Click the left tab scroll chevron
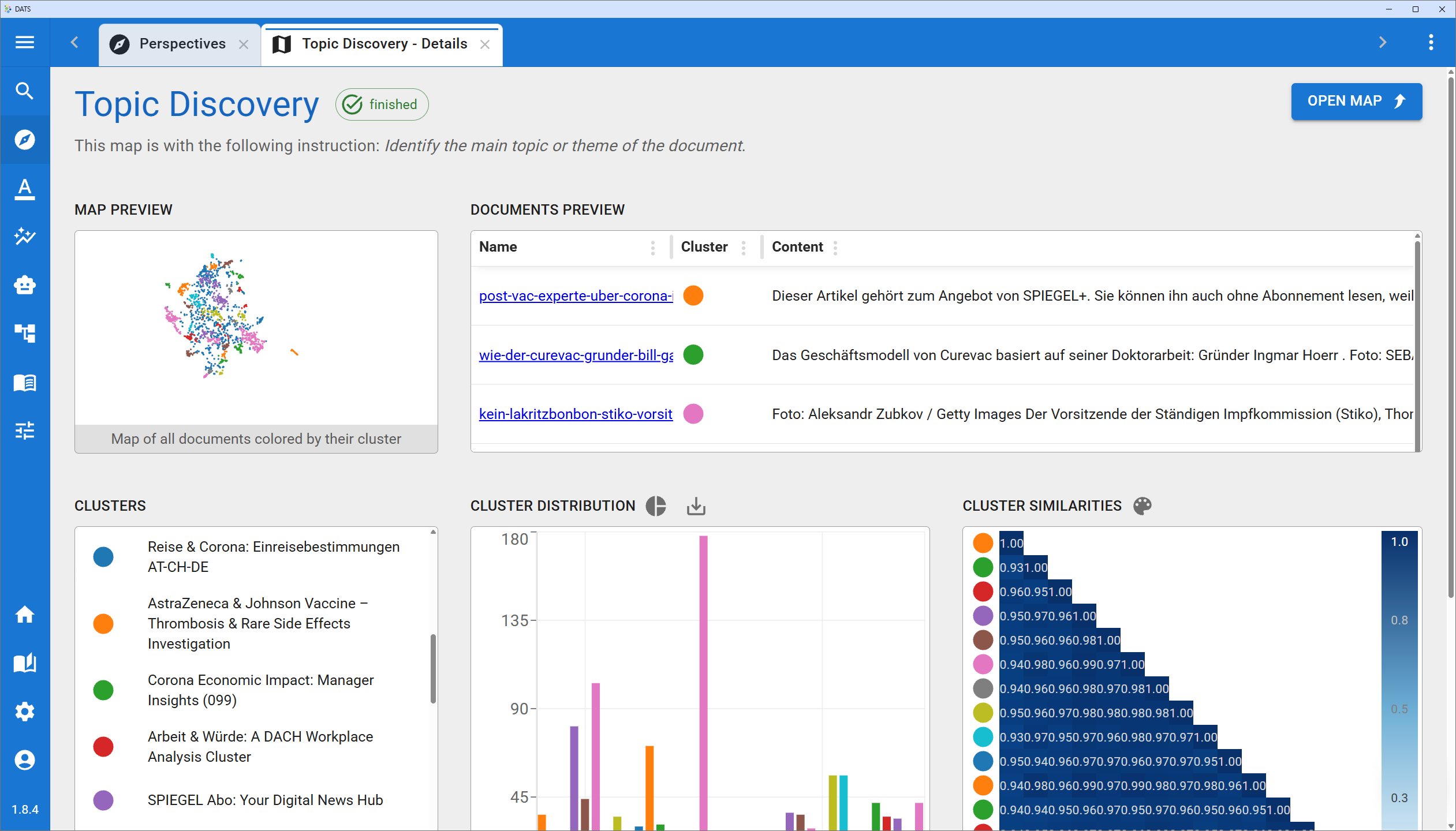1456x831 pixels. click(x=74, y=42)
